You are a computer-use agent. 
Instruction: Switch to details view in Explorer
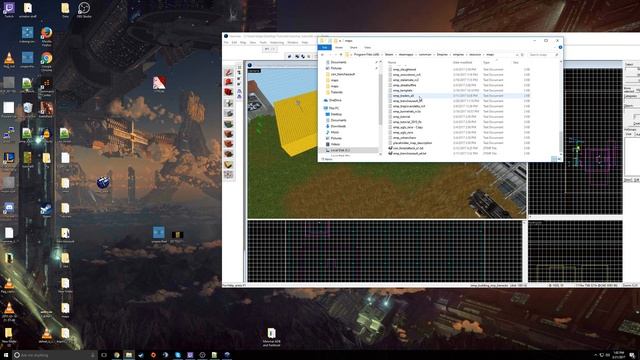[x=554, y=159]
